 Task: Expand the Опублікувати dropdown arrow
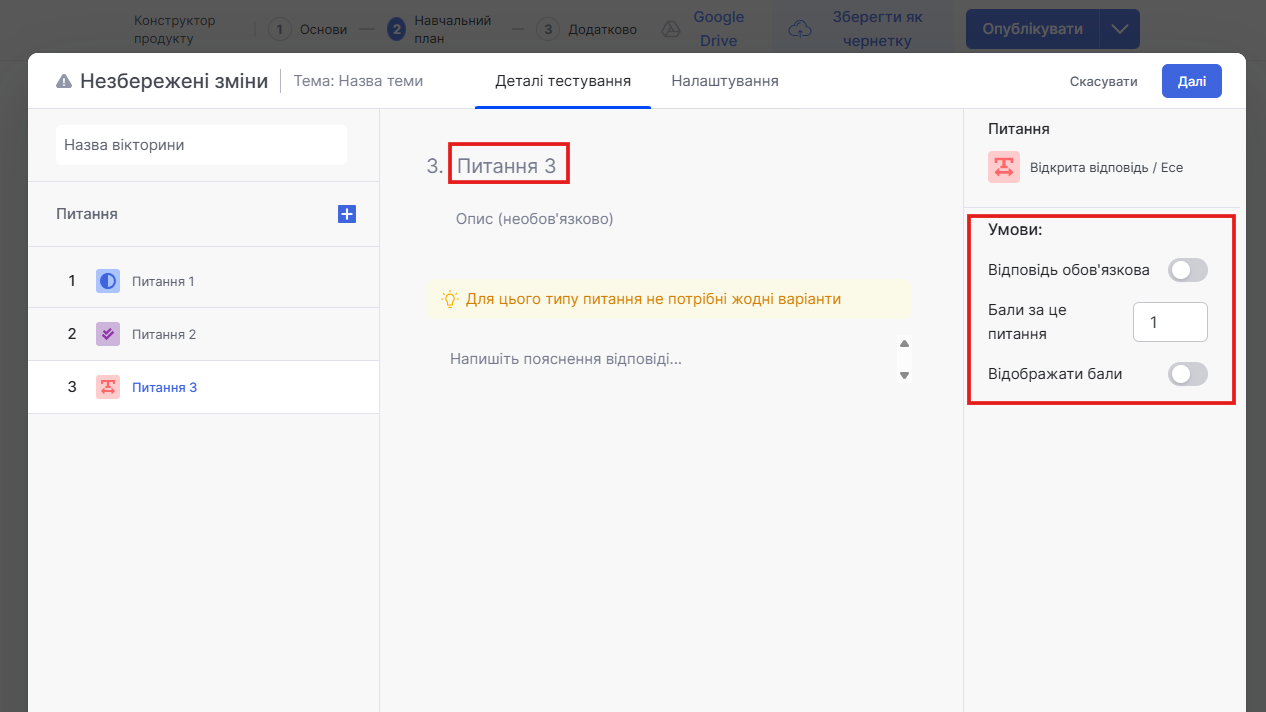tap(1119, 29)
